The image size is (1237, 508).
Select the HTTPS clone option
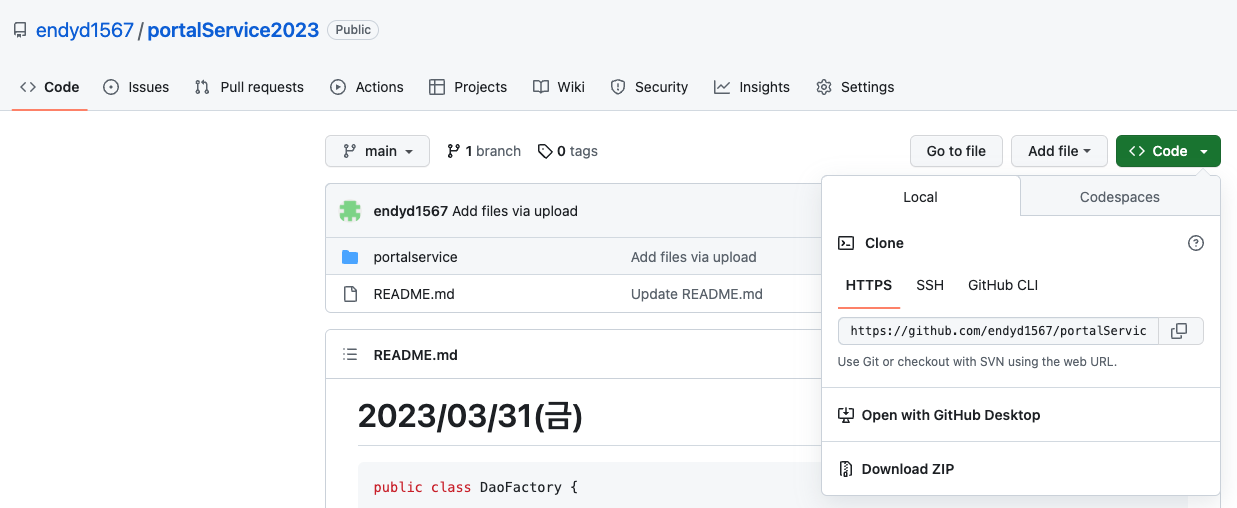(x=869, y=285)
